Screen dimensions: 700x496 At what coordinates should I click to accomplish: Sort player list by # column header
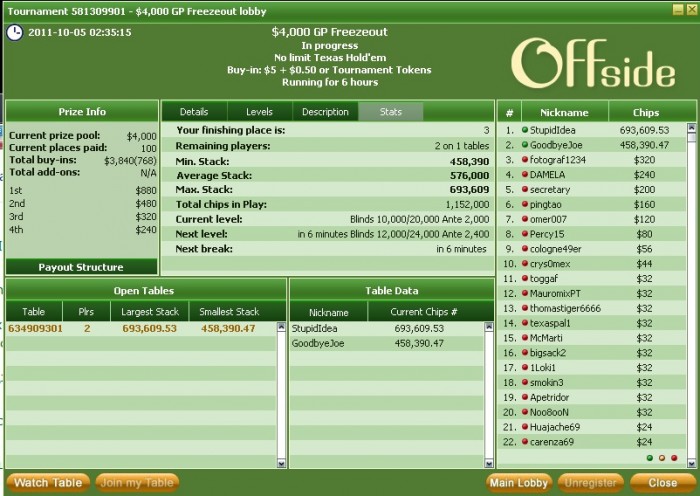(x=509, y=113)
